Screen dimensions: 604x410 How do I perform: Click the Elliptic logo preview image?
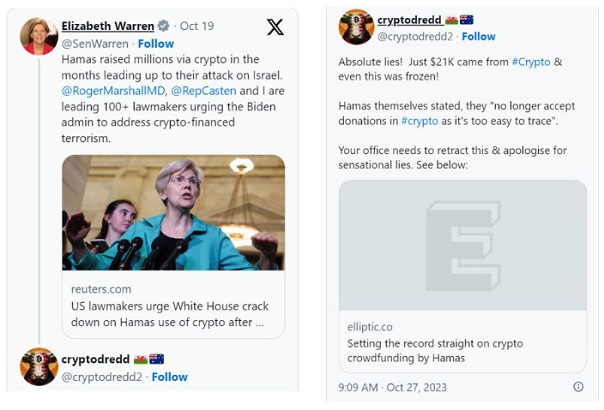click(x=463, y=245)
